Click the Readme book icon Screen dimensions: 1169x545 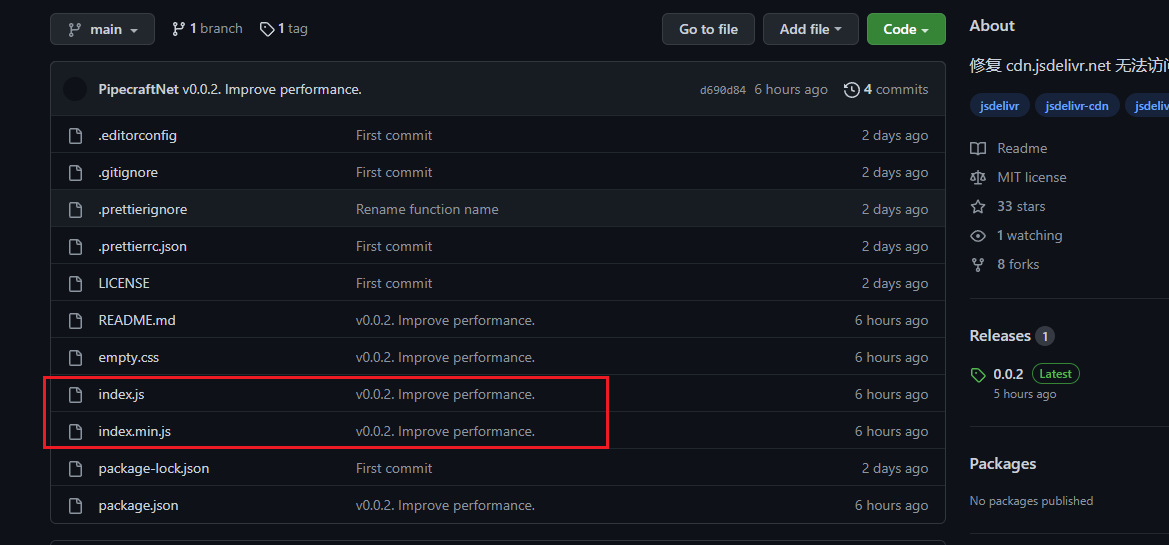point(978,148)
